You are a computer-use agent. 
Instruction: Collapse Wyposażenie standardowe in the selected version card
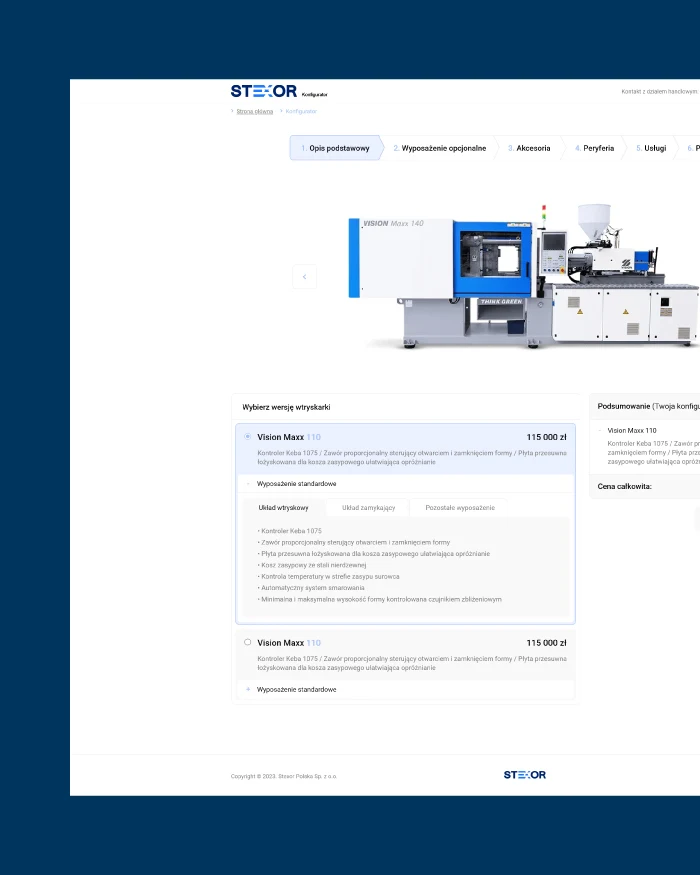248,484
